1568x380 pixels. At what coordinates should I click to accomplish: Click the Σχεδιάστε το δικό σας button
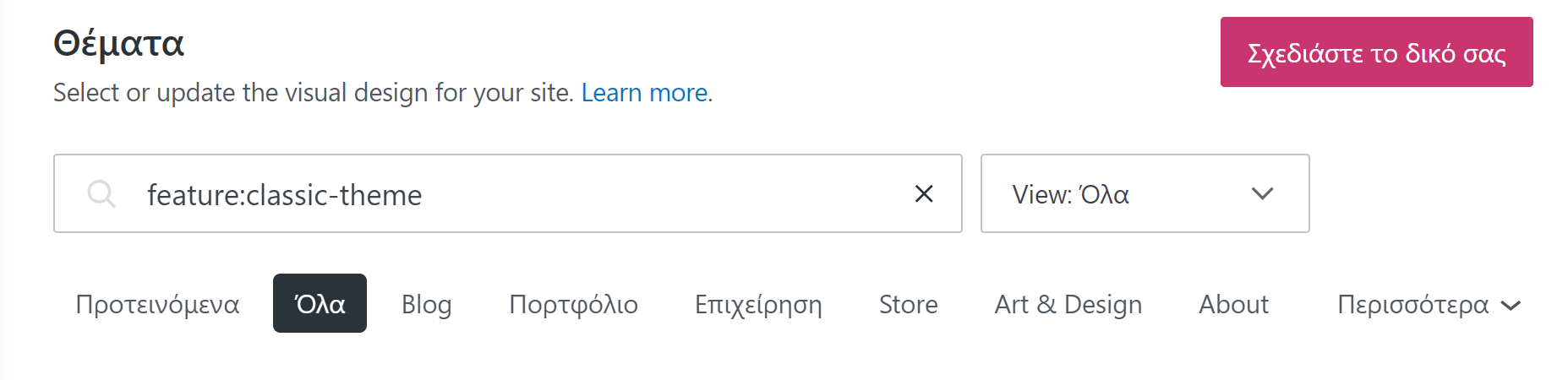[x=1376, y=52]
